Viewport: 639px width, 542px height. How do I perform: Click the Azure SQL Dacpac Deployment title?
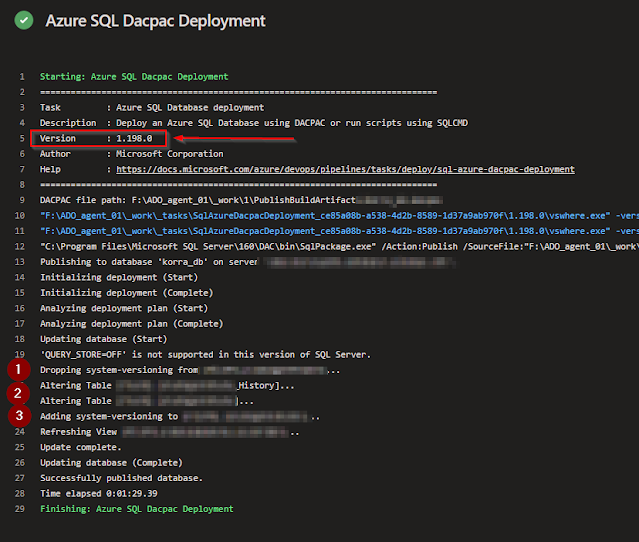point(155,21)
